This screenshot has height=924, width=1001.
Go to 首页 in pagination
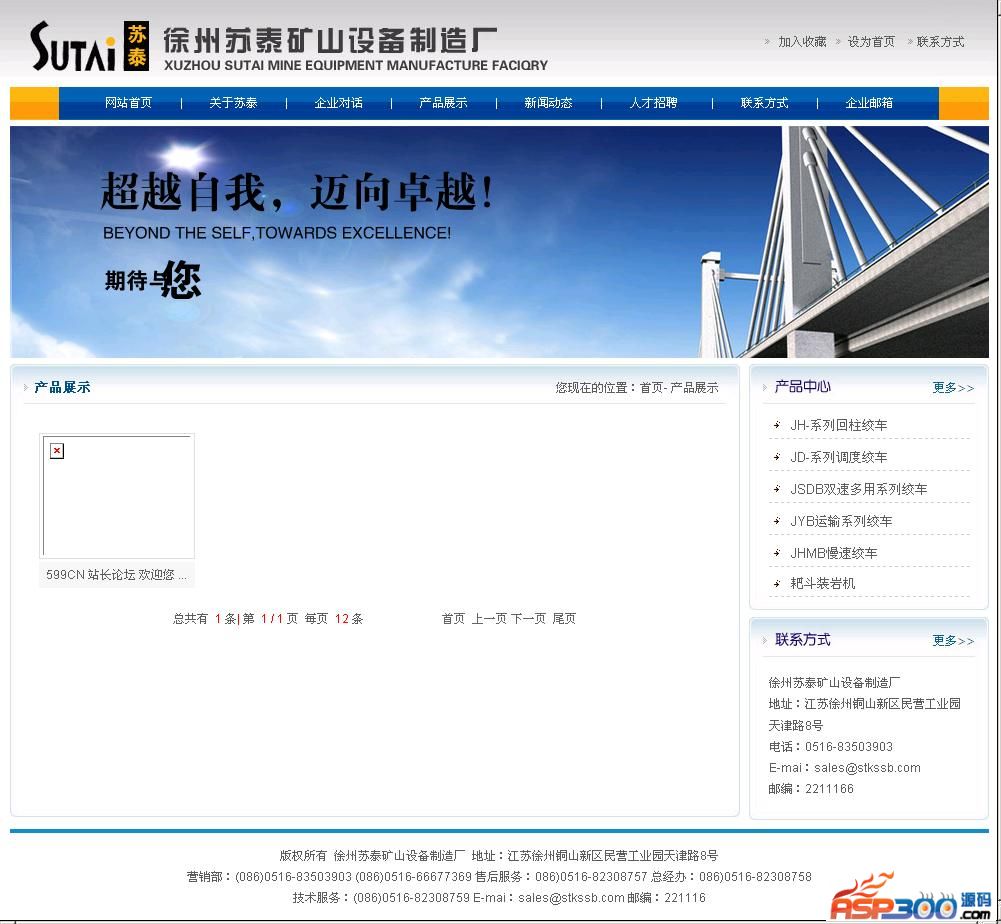[453, 619]
